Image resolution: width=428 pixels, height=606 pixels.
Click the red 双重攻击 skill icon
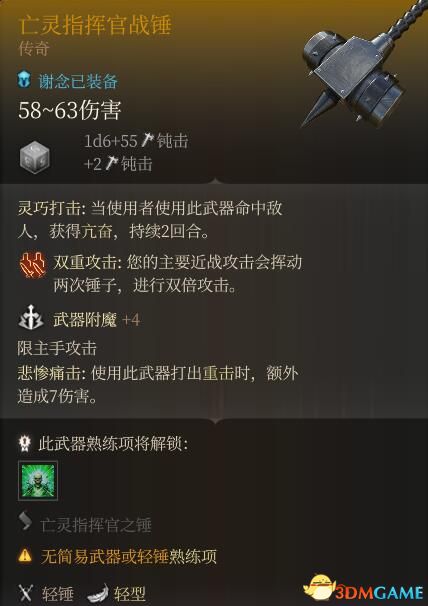pos(32,266)
